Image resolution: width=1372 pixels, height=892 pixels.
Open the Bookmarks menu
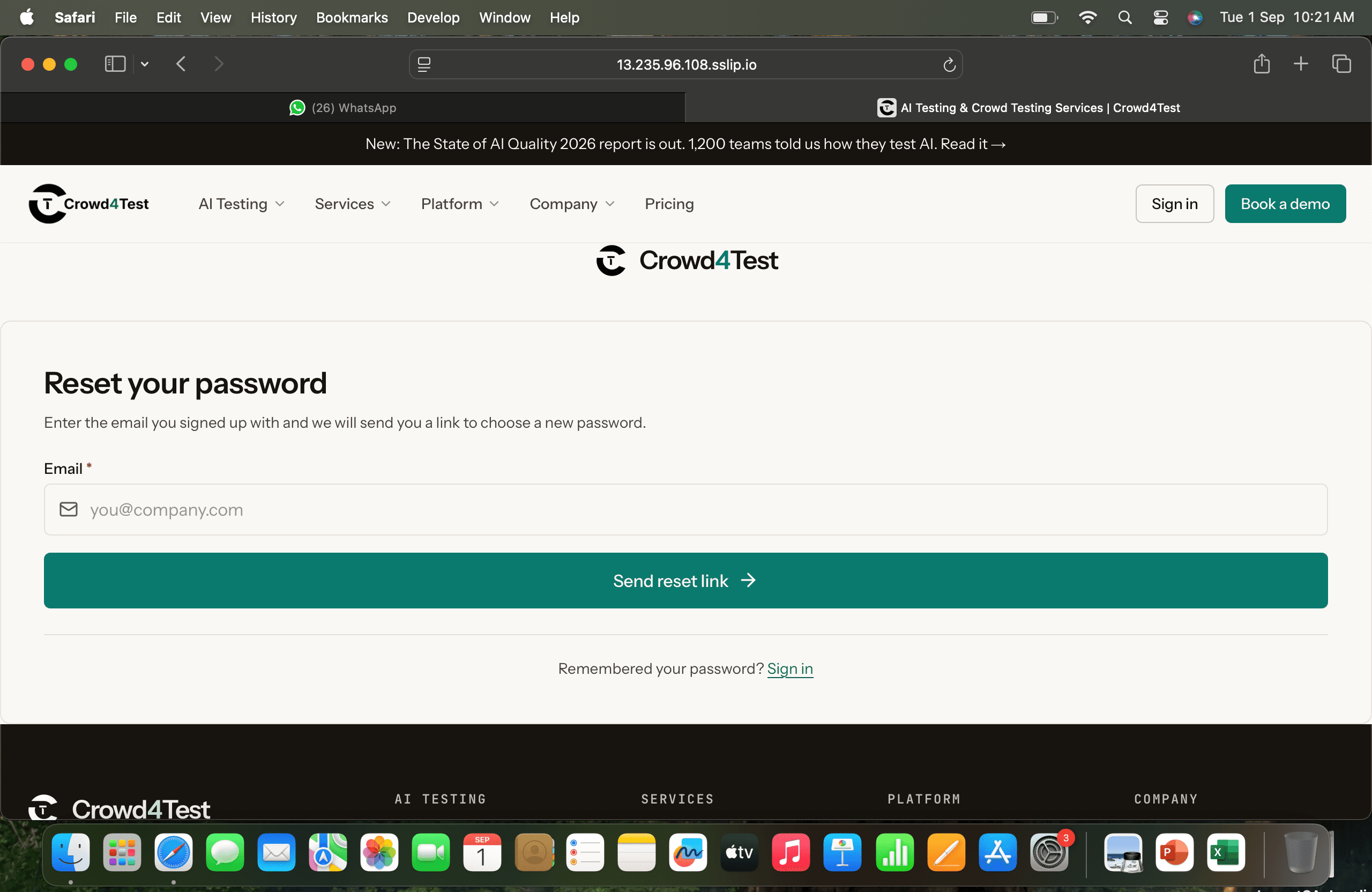[352, 17]
